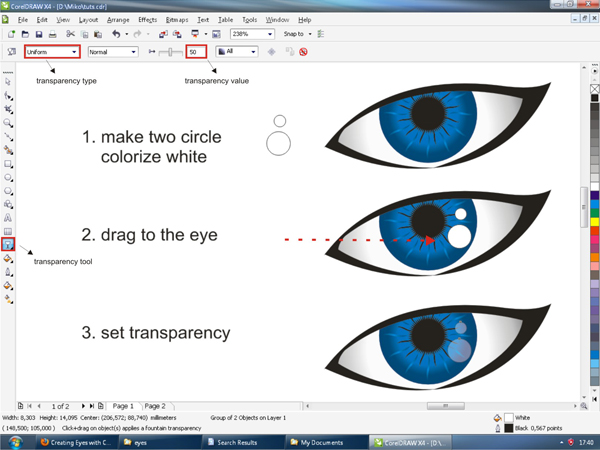Select the Outline pen tool

click(x=8, y=272)
